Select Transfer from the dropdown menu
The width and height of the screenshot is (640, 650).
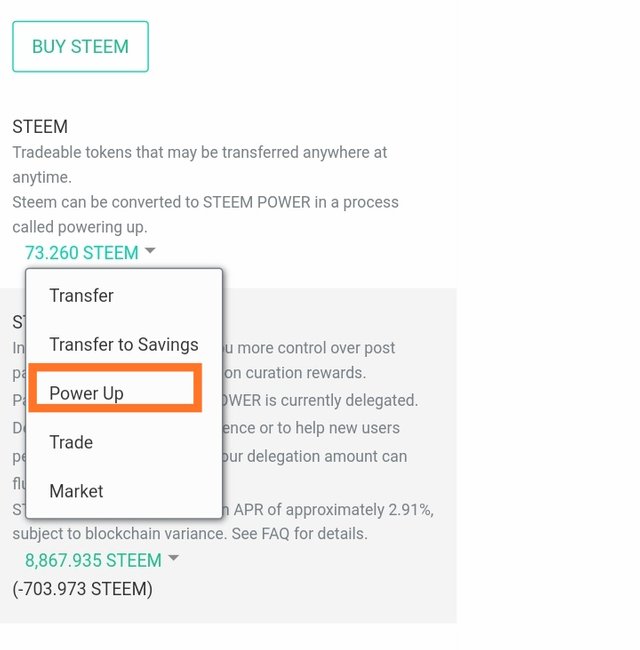coord(81,296)
